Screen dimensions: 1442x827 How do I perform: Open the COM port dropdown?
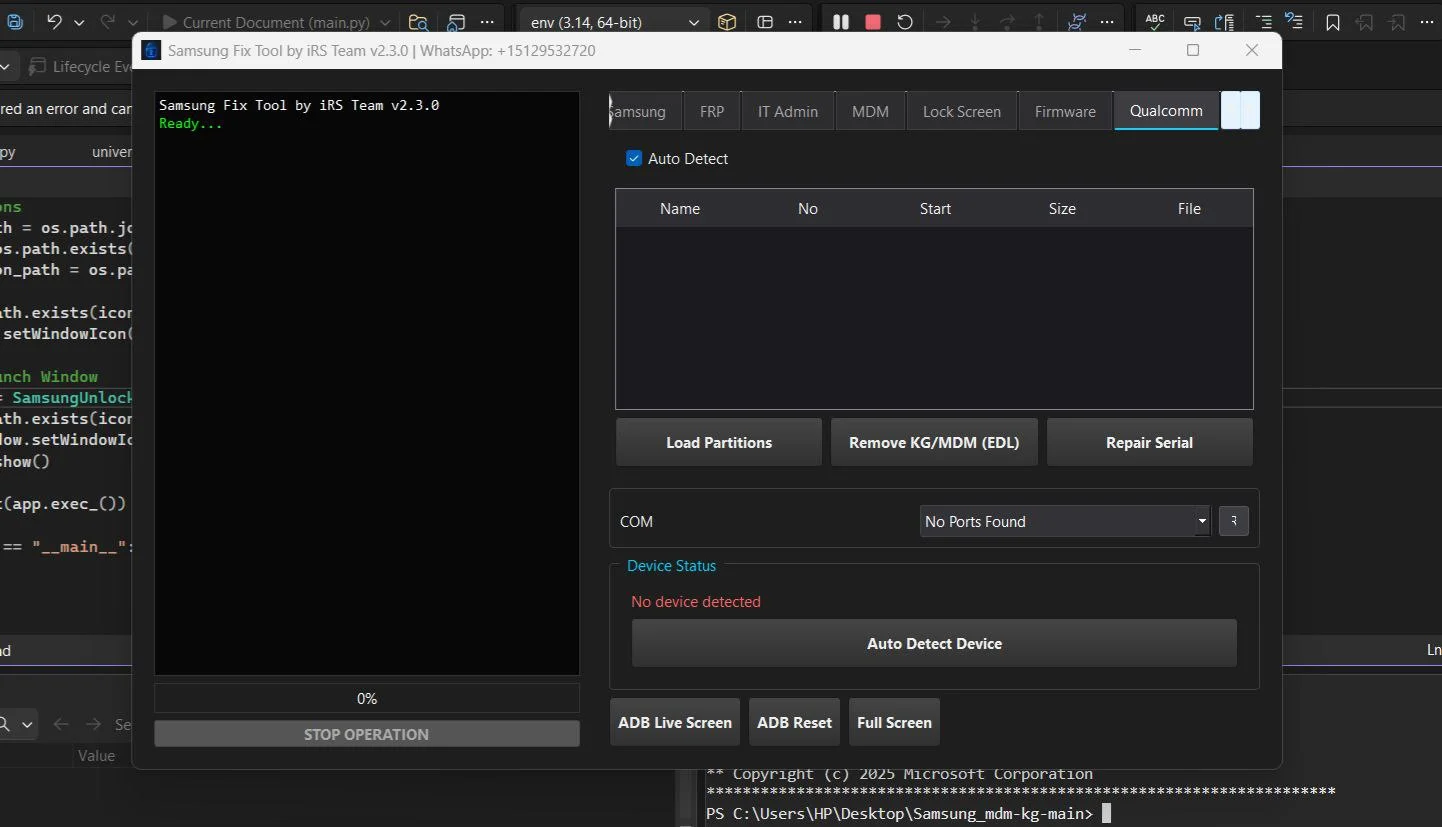[1064, 521]
